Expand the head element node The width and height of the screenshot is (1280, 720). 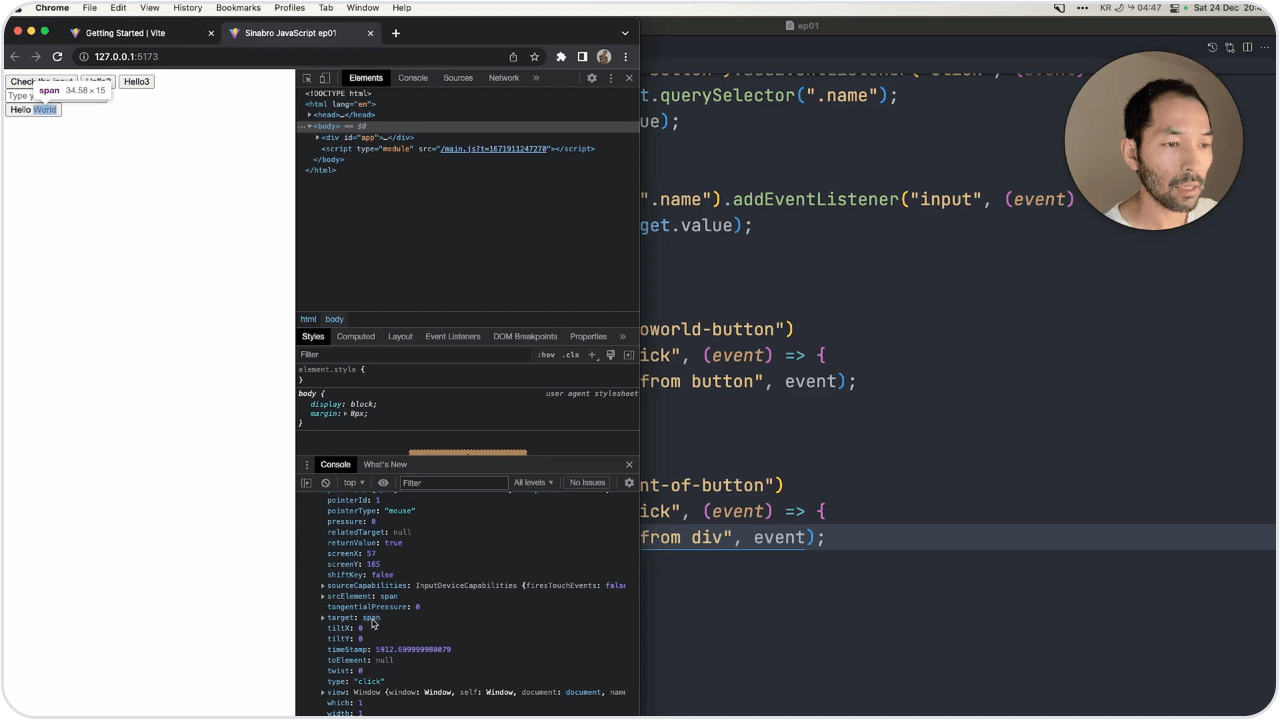310,115
